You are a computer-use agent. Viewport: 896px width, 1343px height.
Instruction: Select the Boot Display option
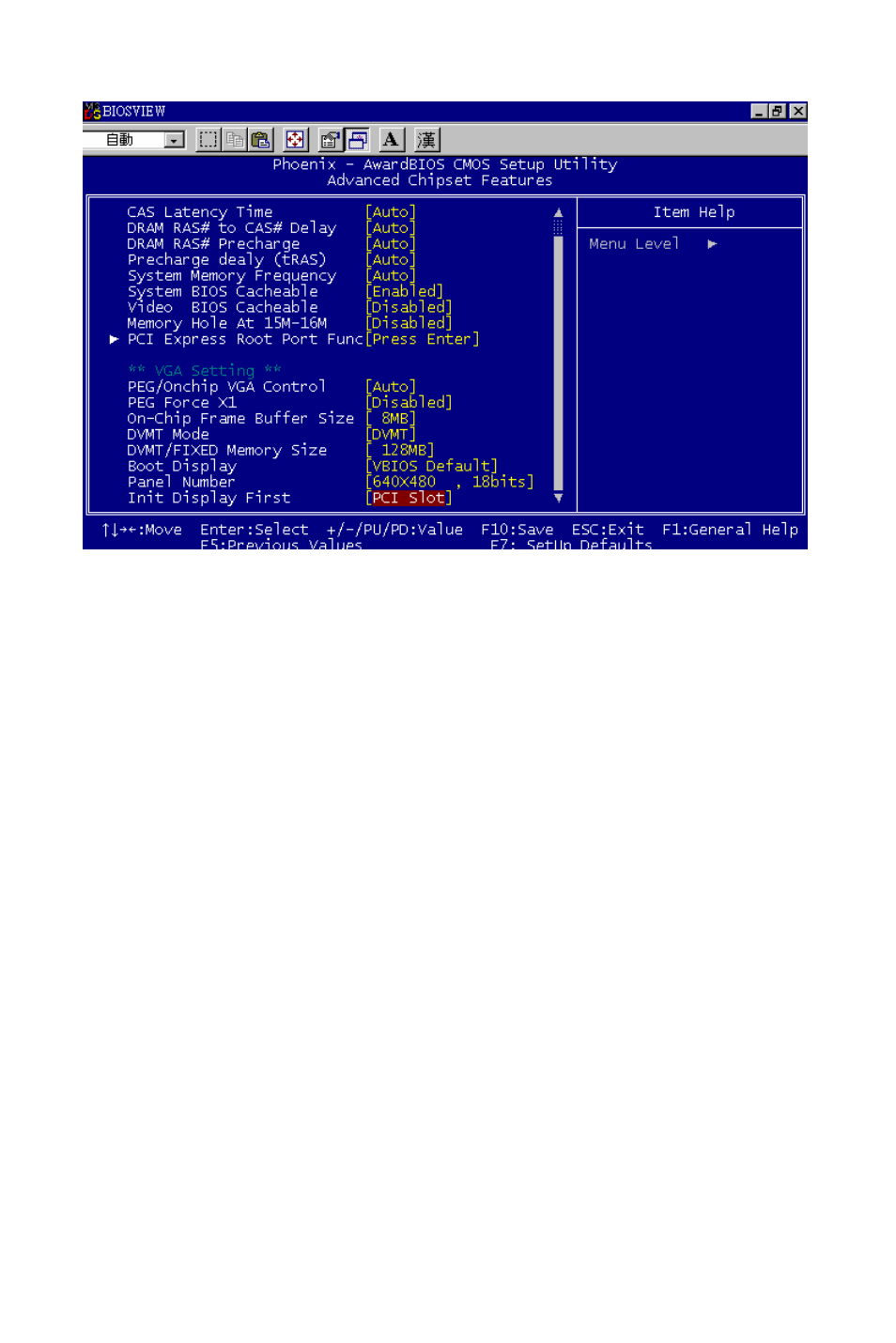click(182, 466)
